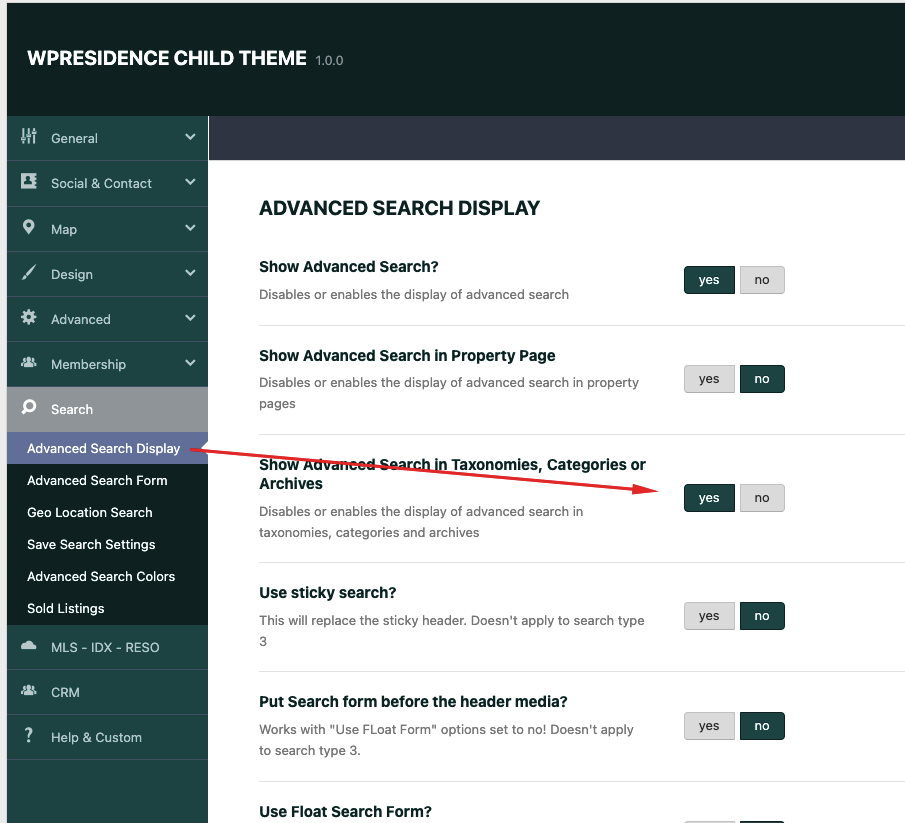
Task: Open Sold Listings submenu
Action: (107, 608)
